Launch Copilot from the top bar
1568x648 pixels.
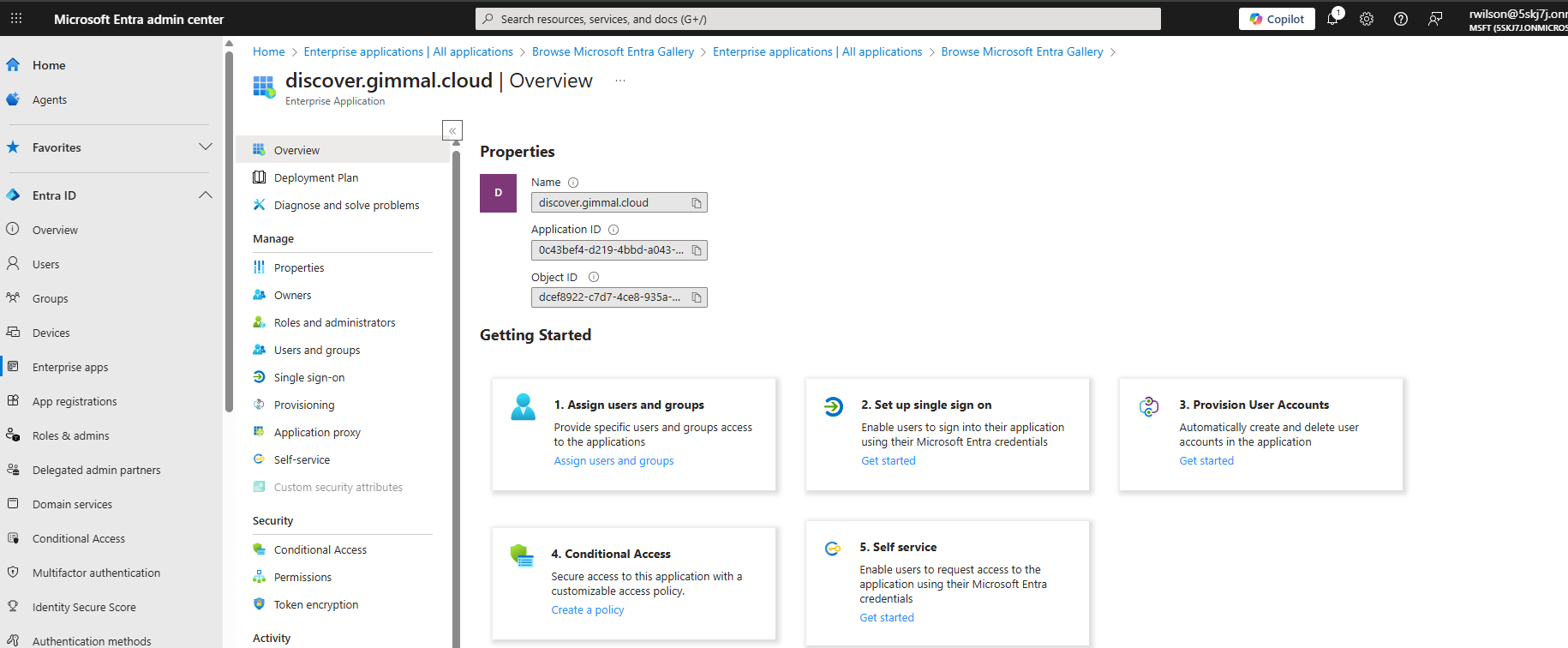tap(1277, 19)
